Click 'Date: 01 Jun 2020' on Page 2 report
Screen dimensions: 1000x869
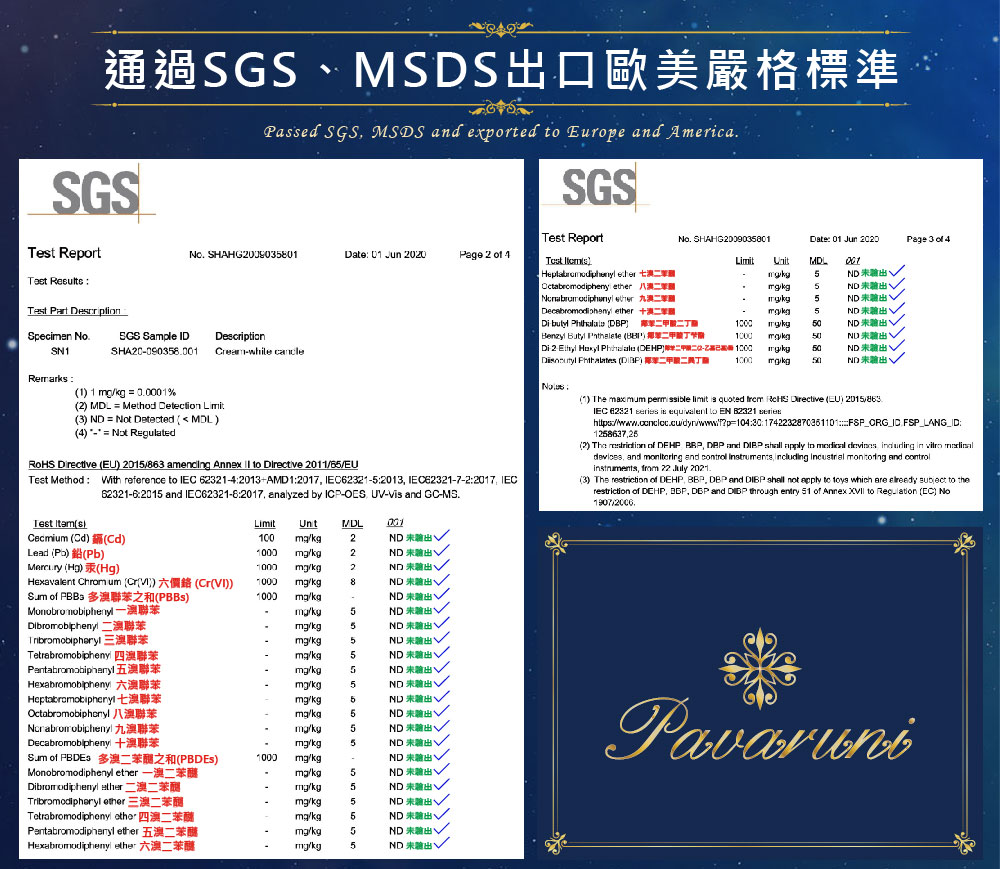click(385, 254)
